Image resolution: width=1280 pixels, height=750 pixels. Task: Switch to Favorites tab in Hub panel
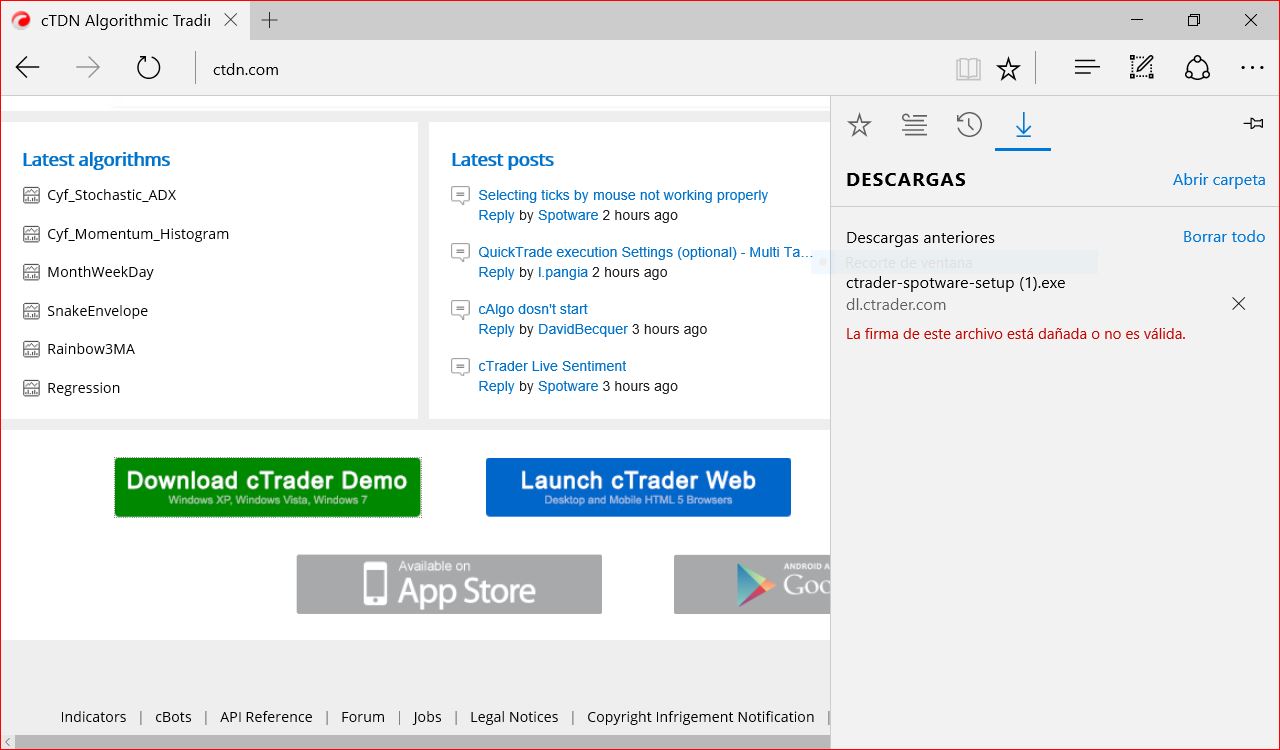859,125
